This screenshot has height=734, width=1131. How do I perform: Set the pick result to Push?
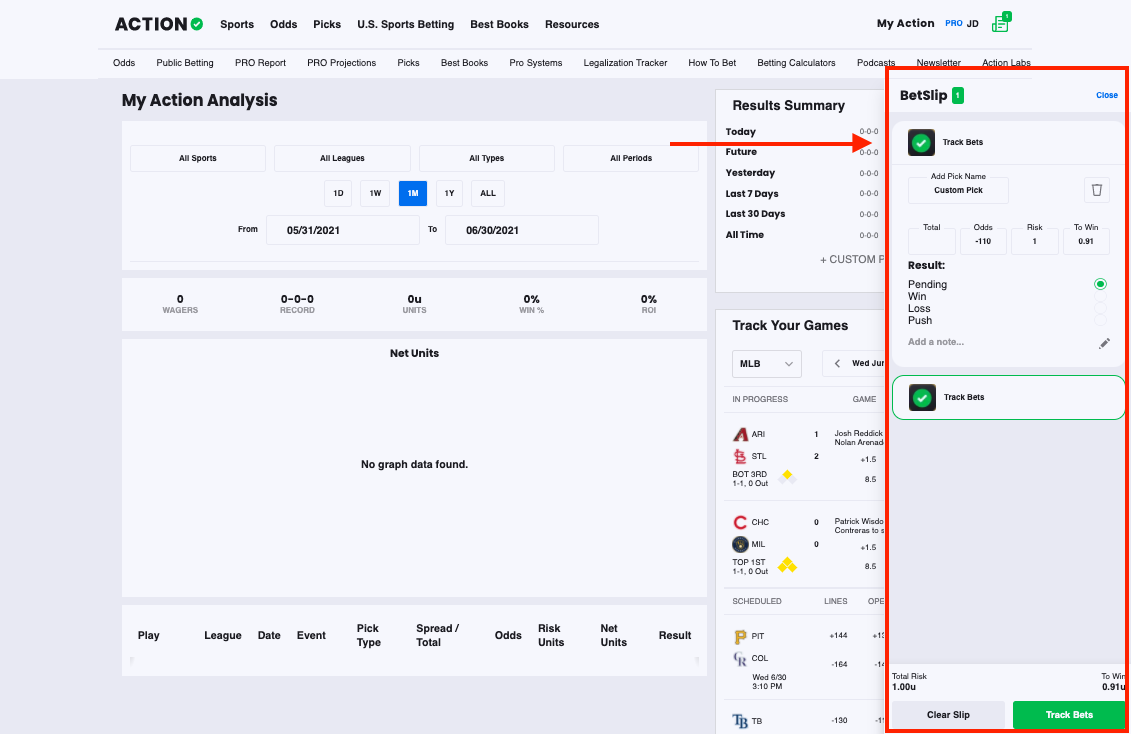point(1100,320)
